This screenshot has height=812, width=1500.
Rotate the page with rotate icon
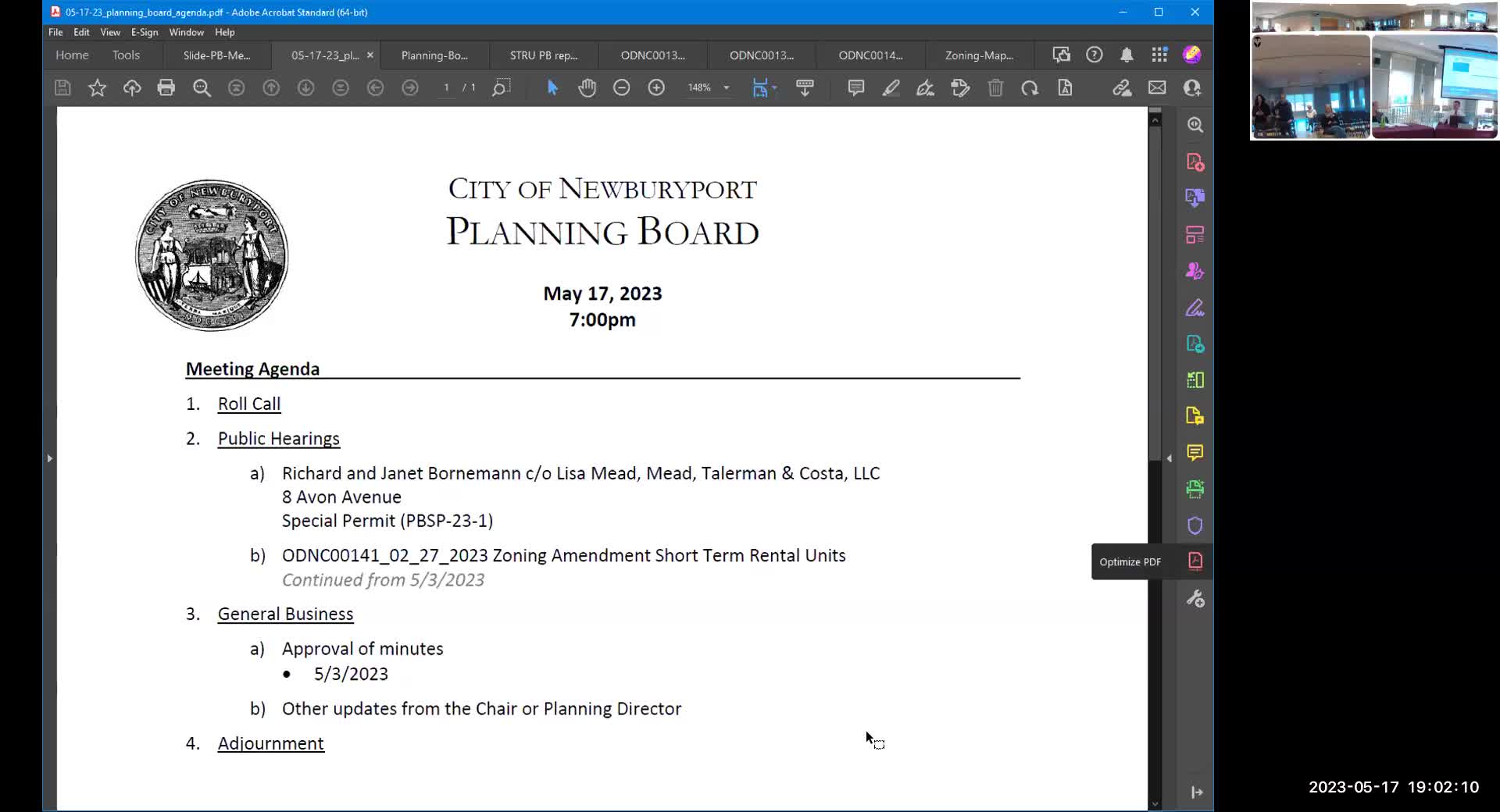click(x=1030, y=88)
